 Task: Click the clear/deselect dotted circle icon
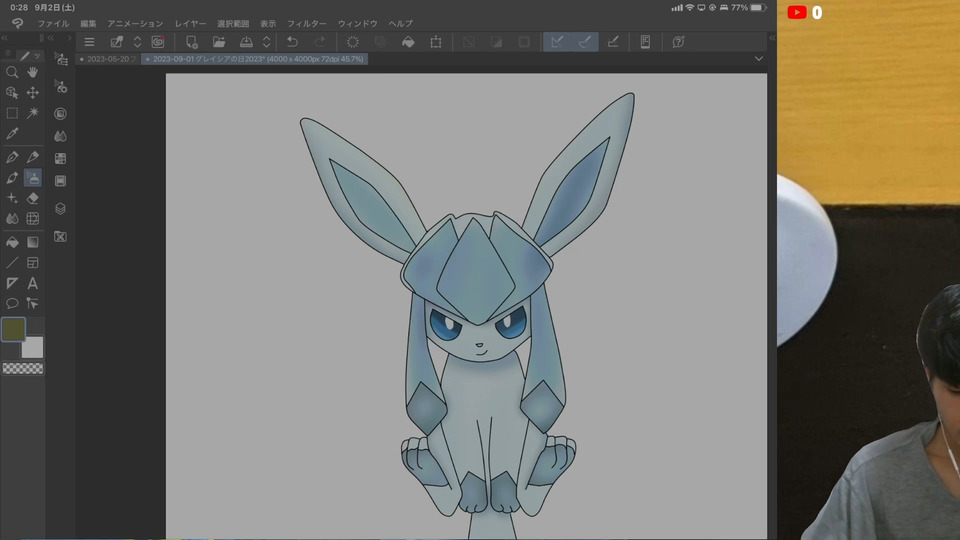pyautogui.click(x=353, y=42)
